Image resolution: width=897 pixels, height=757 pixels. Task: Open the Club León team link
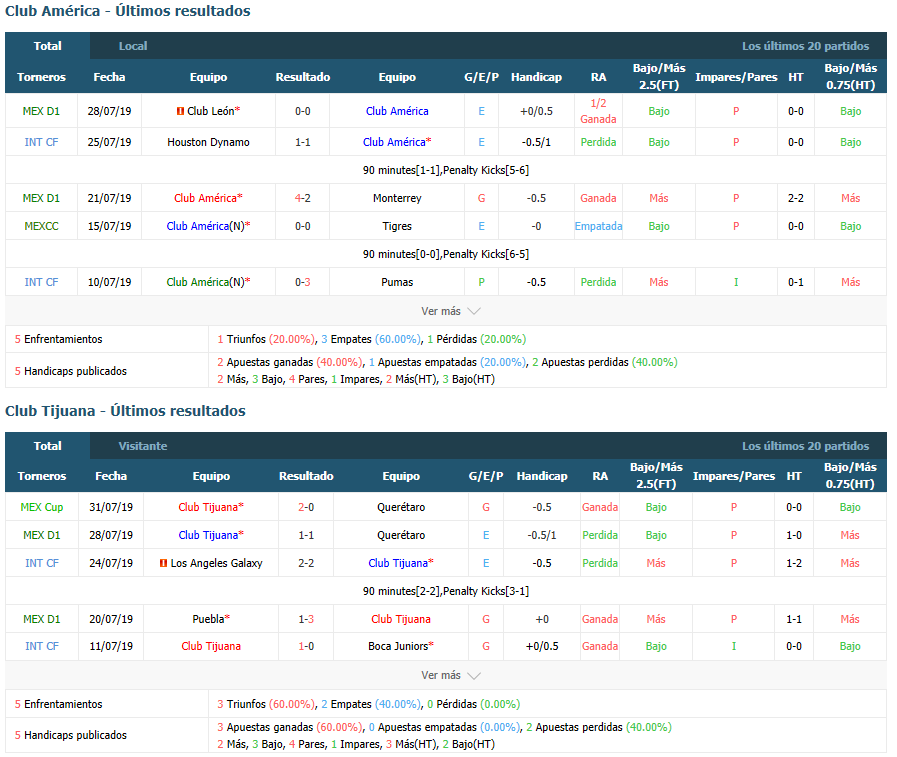[x=211, y=111]
